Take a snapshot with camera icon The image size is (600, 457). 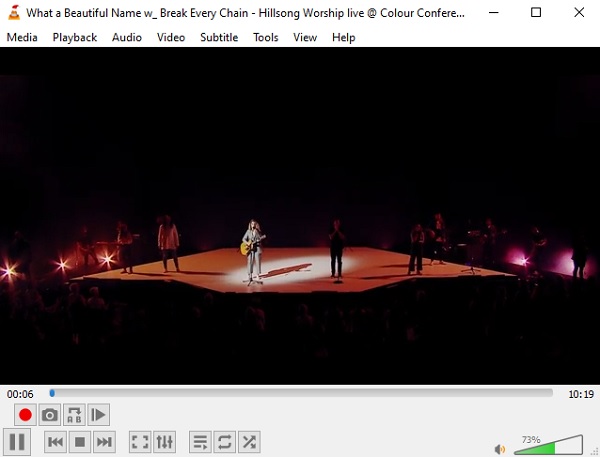(50, 415)
